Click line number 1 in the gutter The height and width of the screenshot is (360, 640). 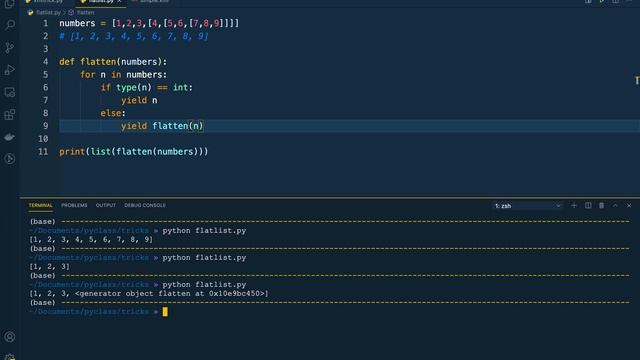tap(45, 23)
